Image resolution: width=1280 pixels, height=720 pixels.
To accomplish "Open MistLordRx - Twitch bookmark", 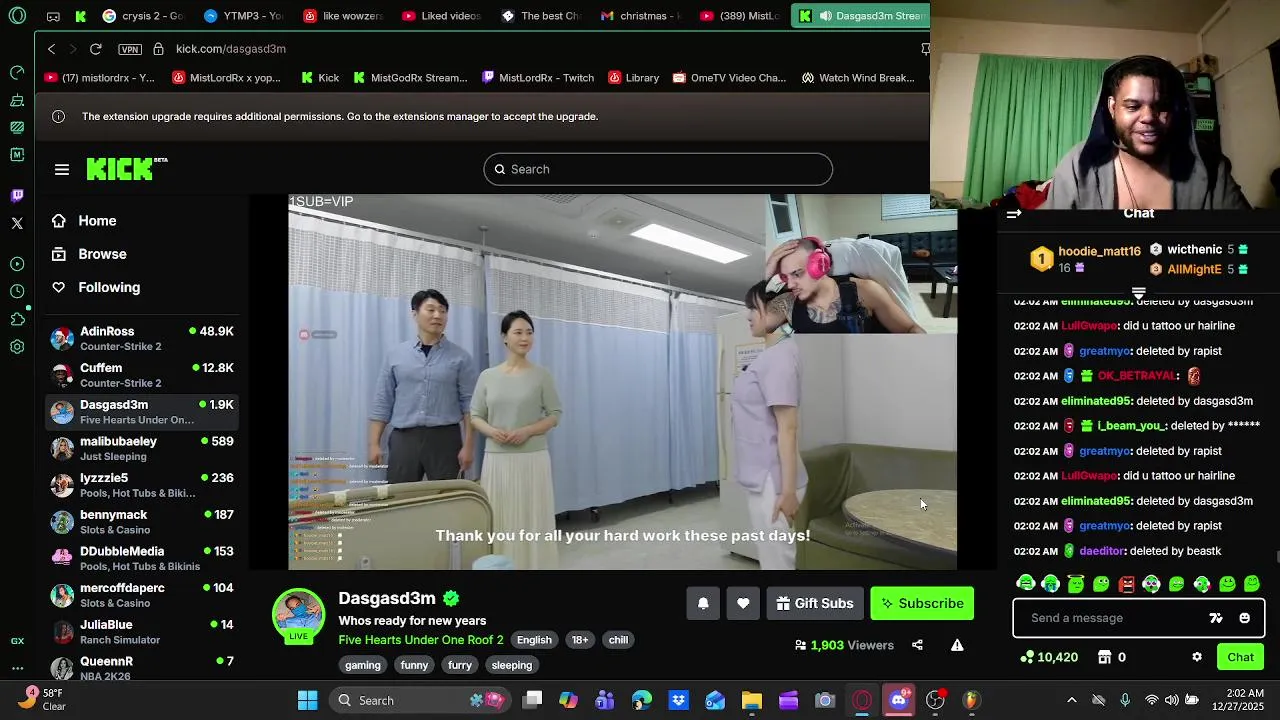I will click(x=538, y=78).
